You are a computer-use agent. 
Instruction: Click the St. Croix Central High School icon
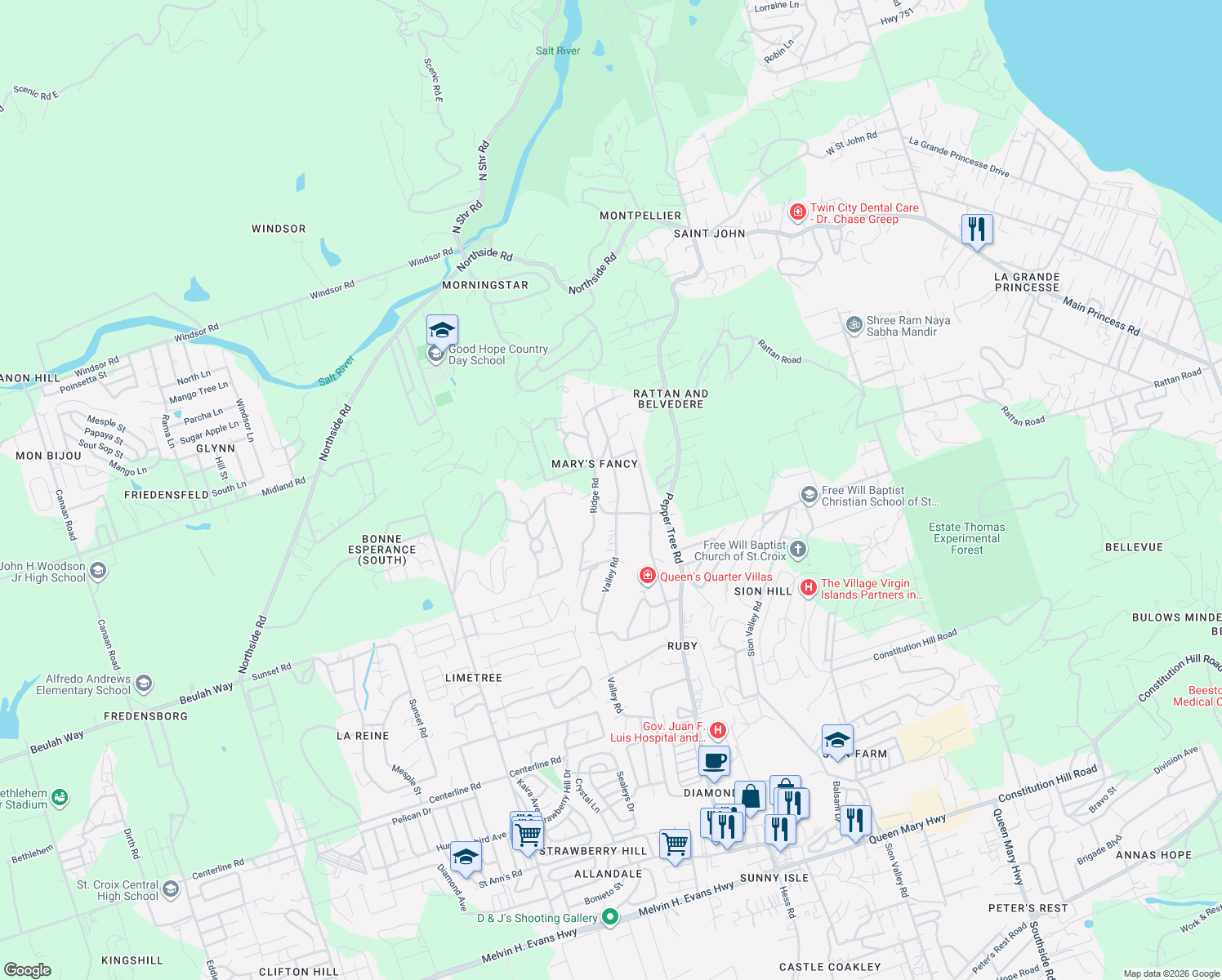(170, 889)
